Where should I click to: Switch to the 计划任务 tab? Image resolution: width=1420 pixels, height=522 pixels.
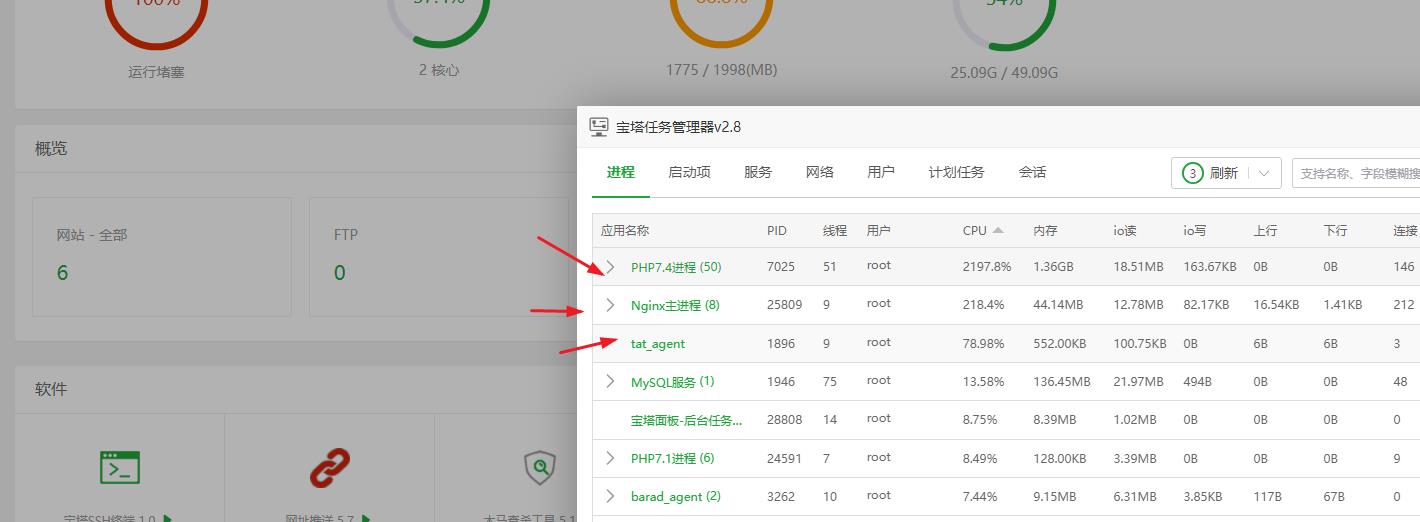pos(956,172)
